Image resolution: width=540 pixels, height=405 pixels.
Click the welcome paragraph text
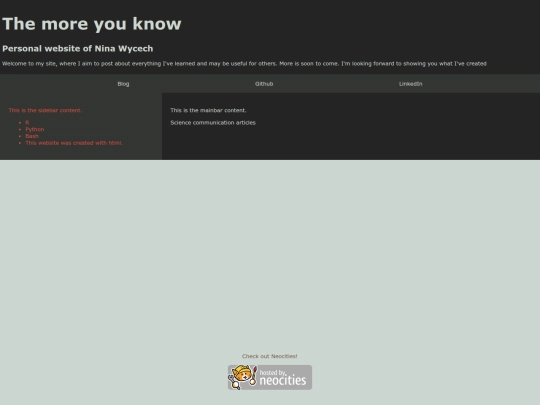[244, 64]
